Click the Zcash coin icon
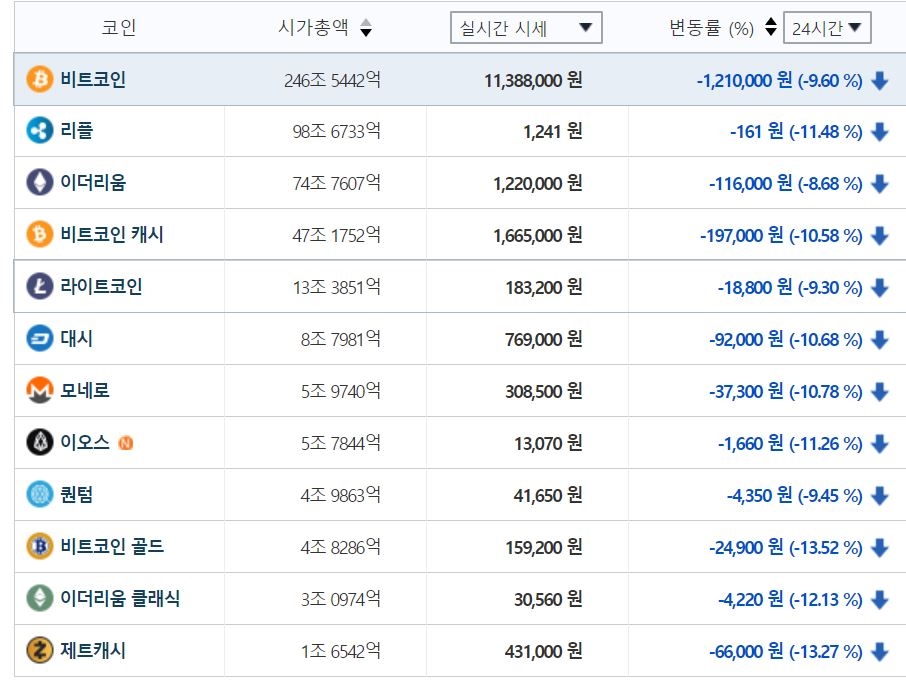 click(40, 651)
